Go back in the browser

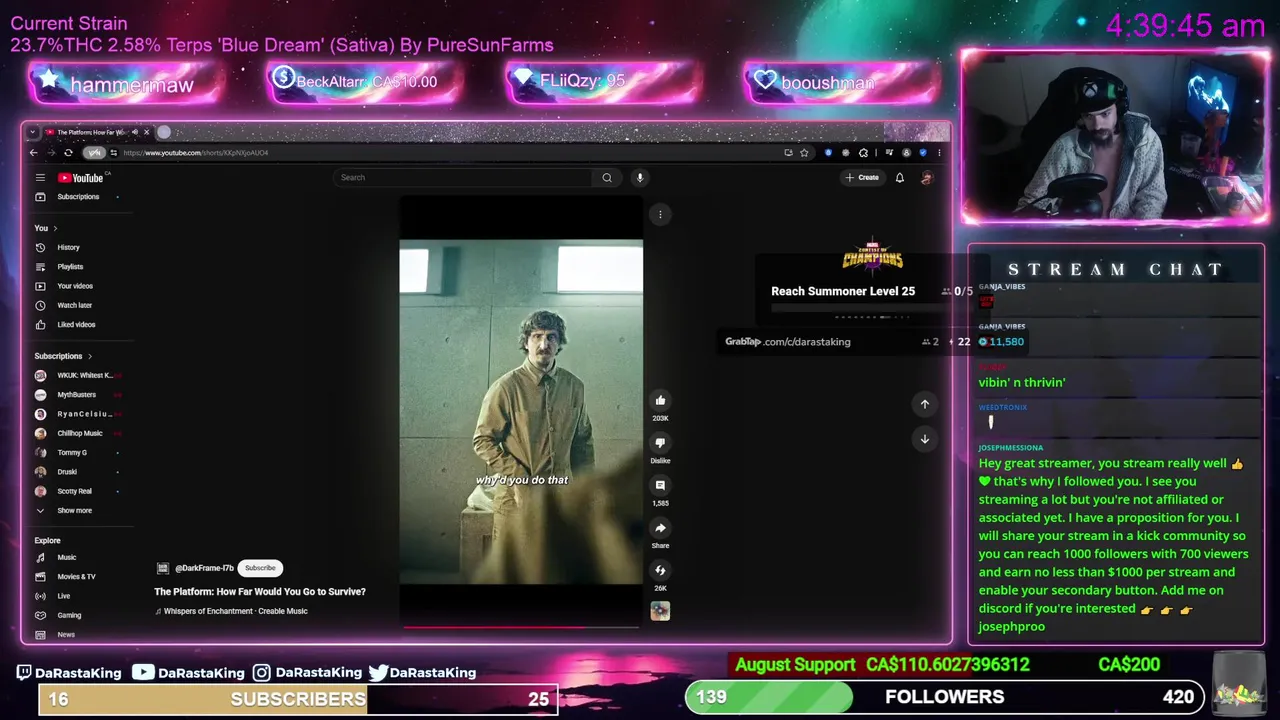pyautogui.click(x=33, y=153)
